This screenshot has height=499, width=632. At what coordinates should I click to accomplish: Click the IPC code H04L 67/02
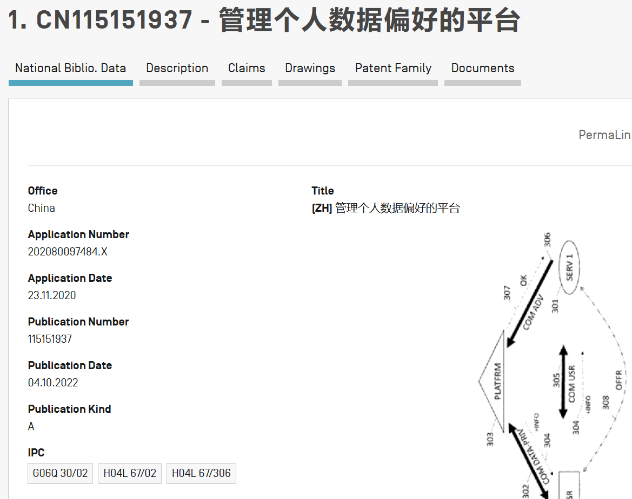point(130,473)
